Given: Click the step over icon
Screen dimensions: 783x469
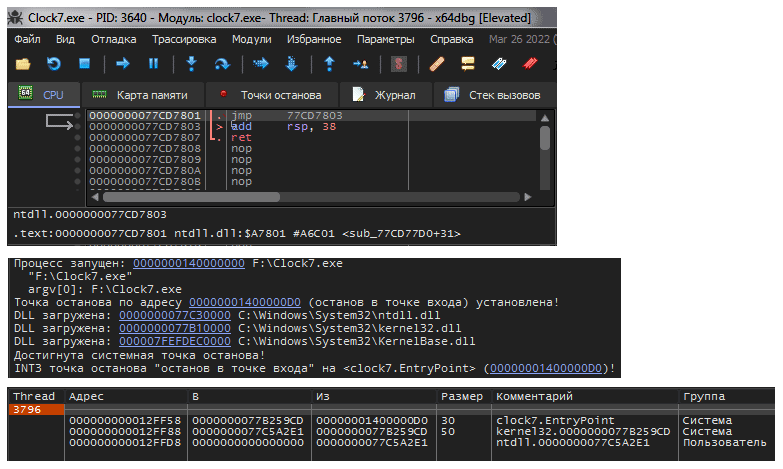Looking at the screenshot, I should tap(222, 64).
